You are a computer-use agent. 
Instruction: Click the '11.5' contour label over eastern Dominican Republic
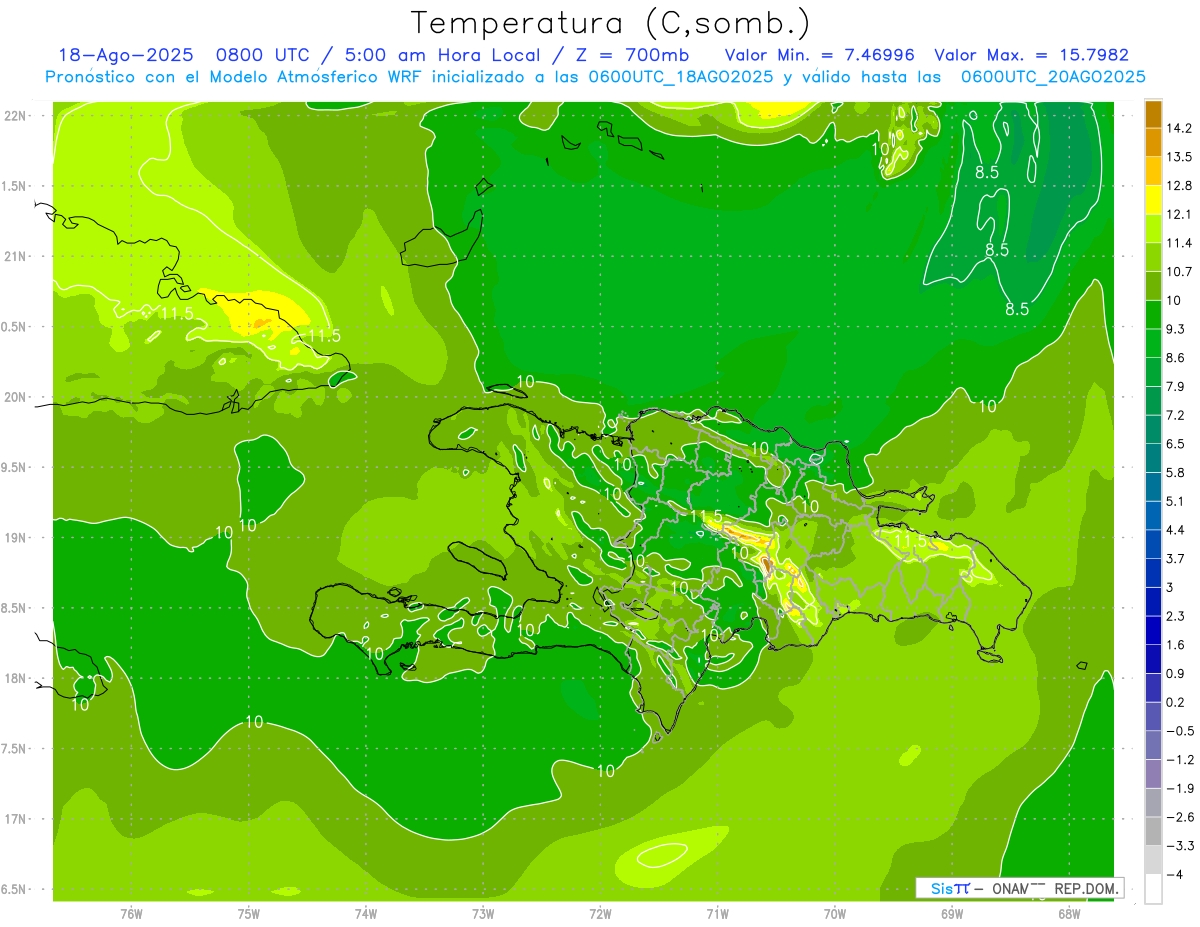911,541
